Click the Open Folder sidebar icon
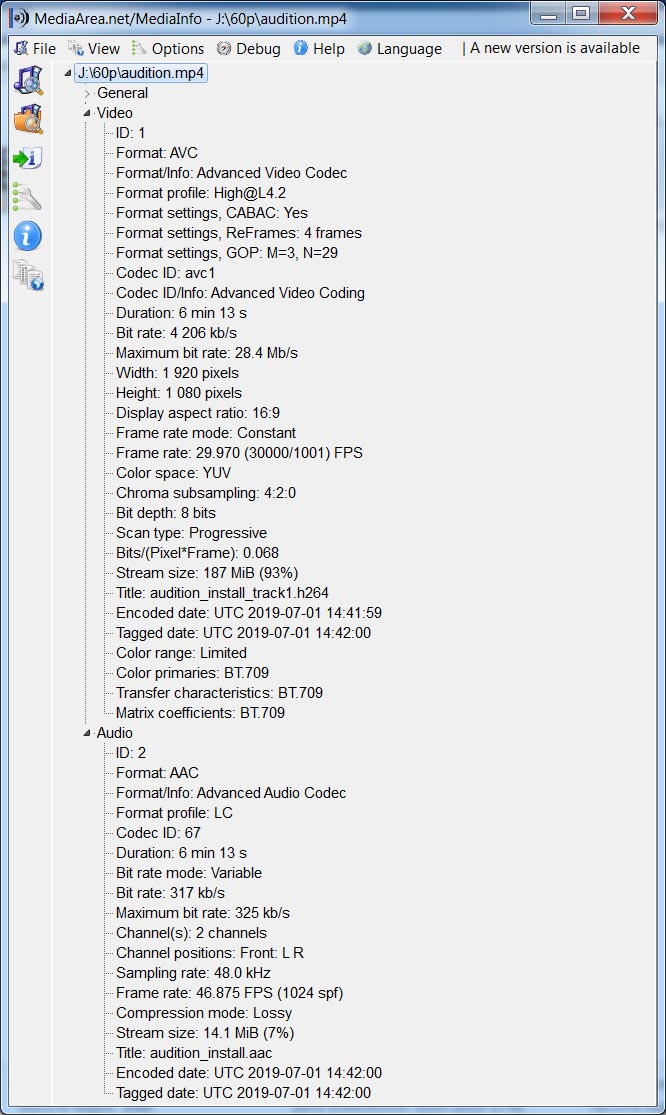This screenshot has height=1115, width=666. click(28, 119)
